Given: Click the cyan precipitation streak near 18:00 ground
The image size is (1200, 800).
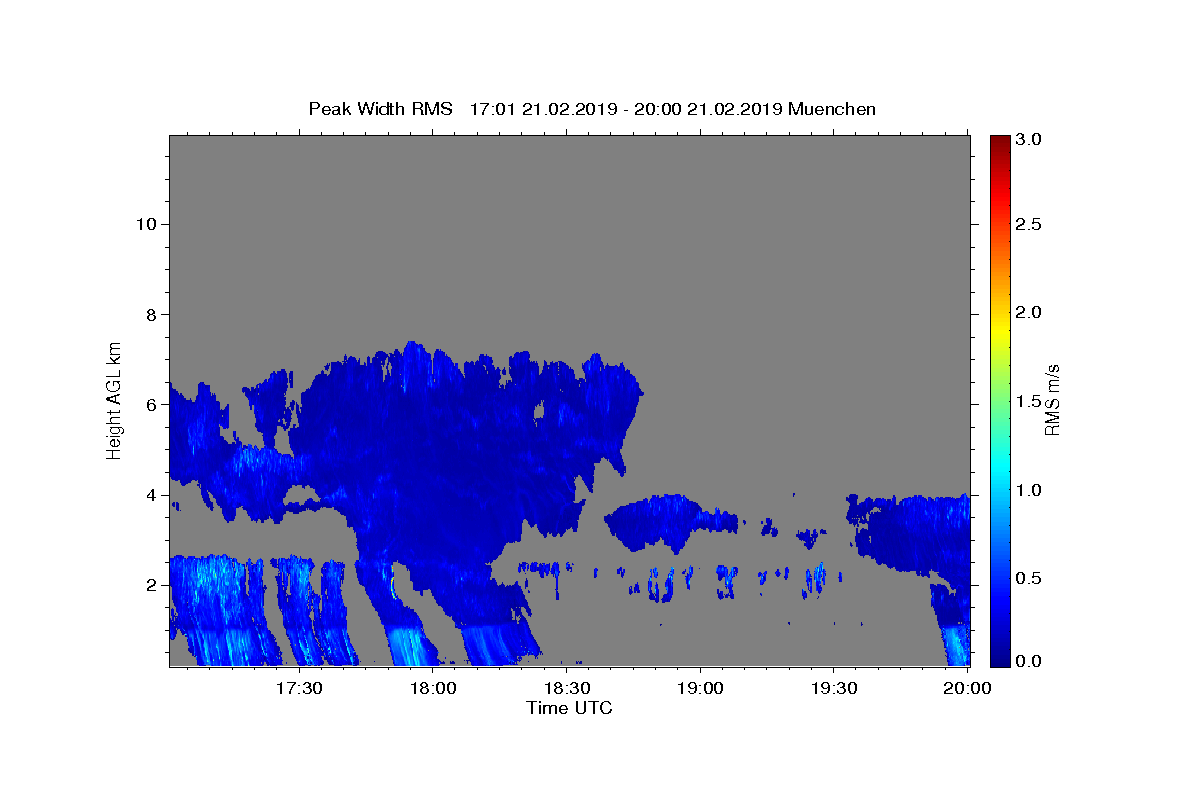Looking at the screenshot, I should tap(408, 646).
